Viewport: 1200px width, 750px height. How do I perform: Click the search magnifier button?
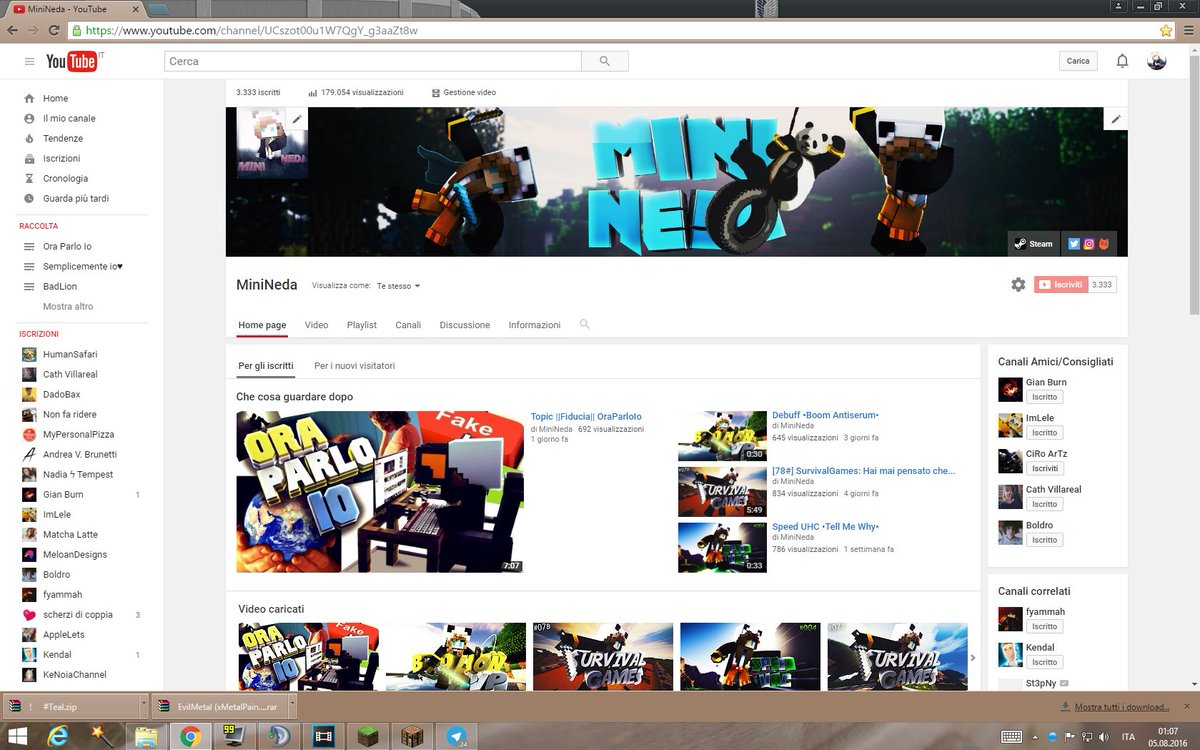click(x=605, y=61)
